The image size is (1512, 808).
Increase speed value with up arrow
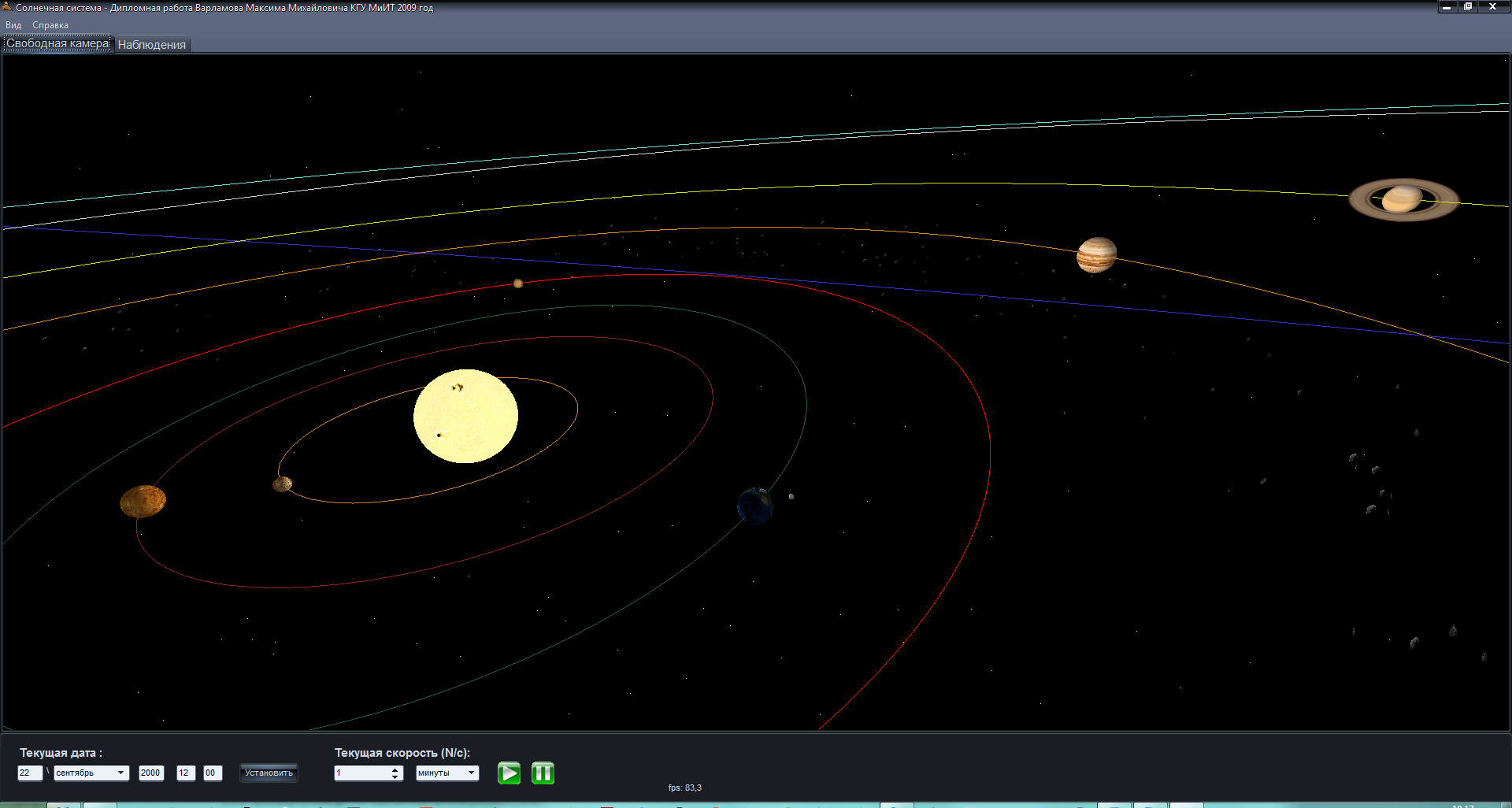[395, 769]
